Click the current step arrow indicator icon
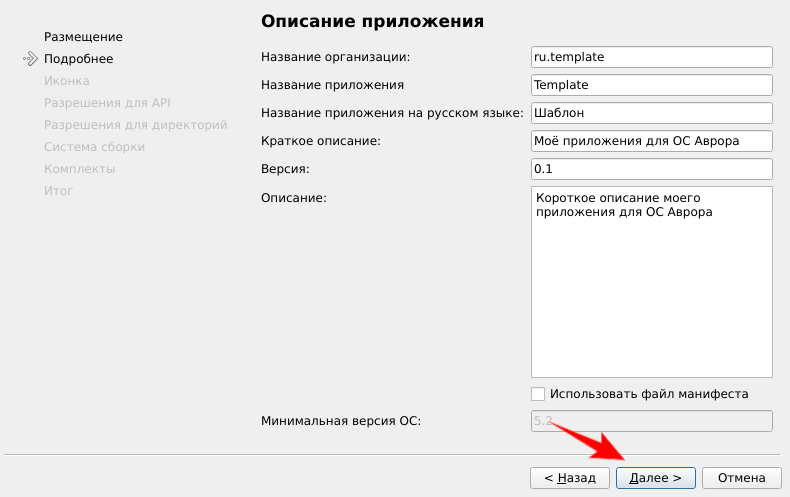This screenshot has height=497, width=790. 30,59
